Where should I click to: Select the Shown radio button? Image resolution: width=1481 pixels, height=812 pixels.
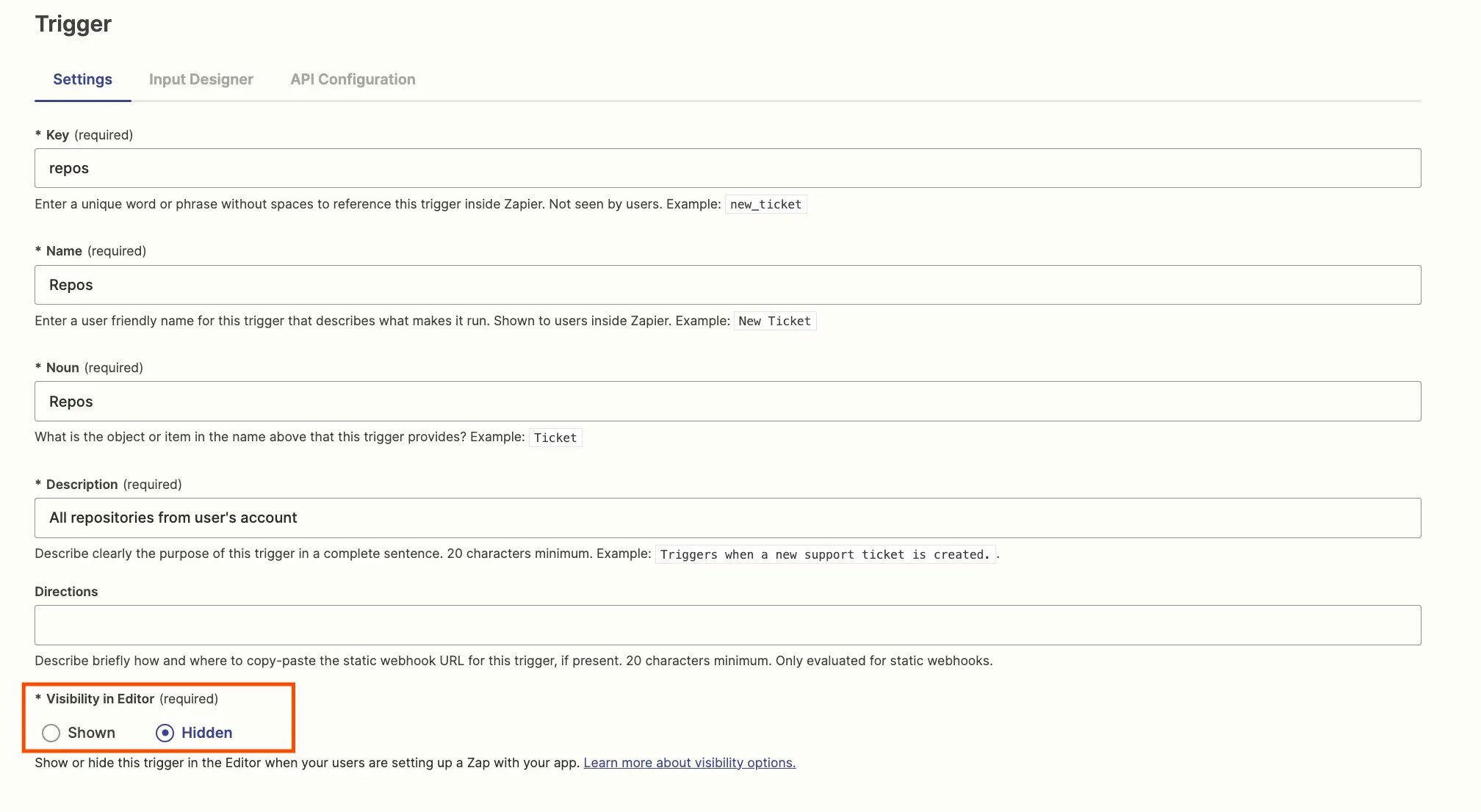pos(51,733)
